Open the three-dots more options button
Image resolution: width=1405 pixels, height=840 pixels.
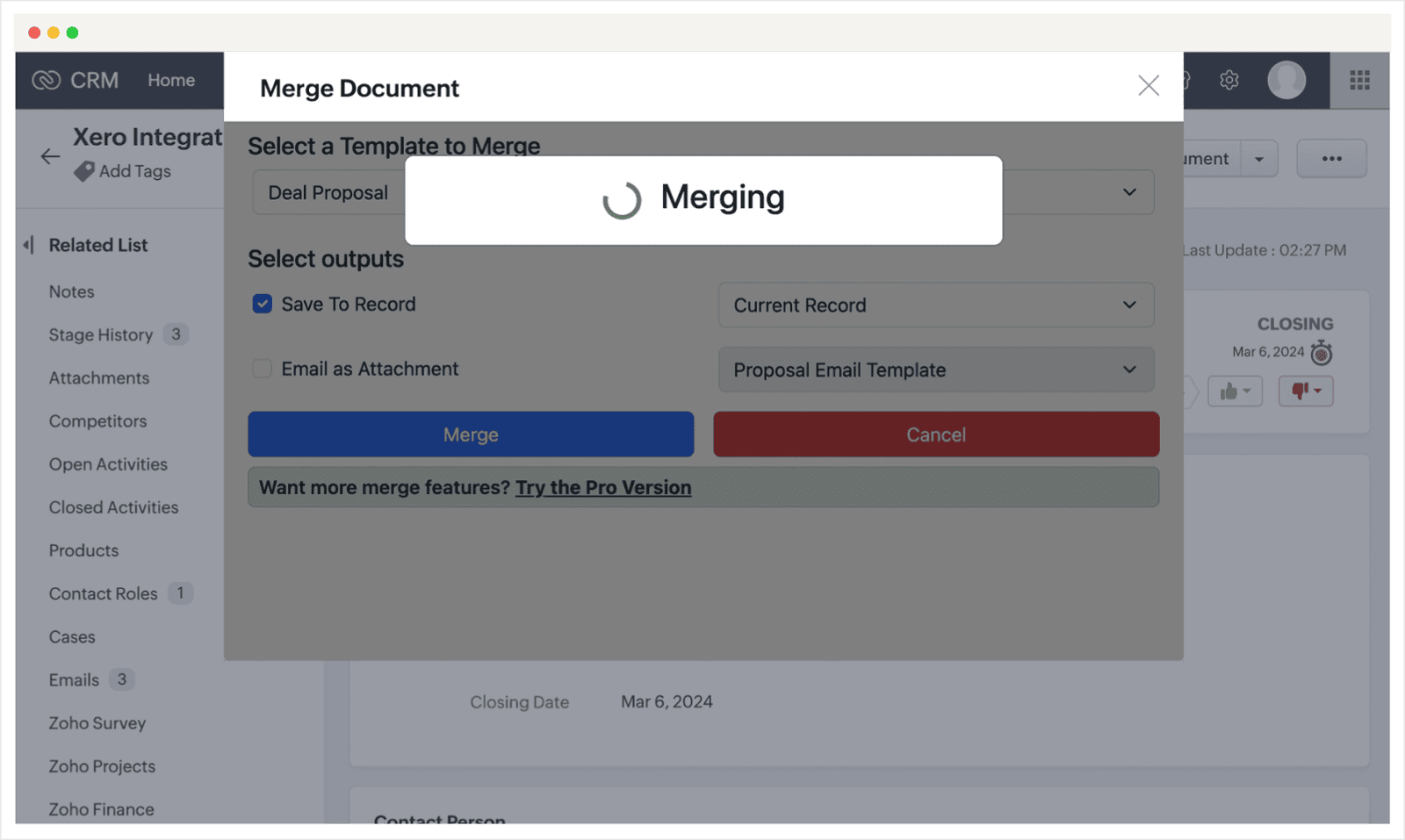pyautogui.click(x=1332, y=159)
